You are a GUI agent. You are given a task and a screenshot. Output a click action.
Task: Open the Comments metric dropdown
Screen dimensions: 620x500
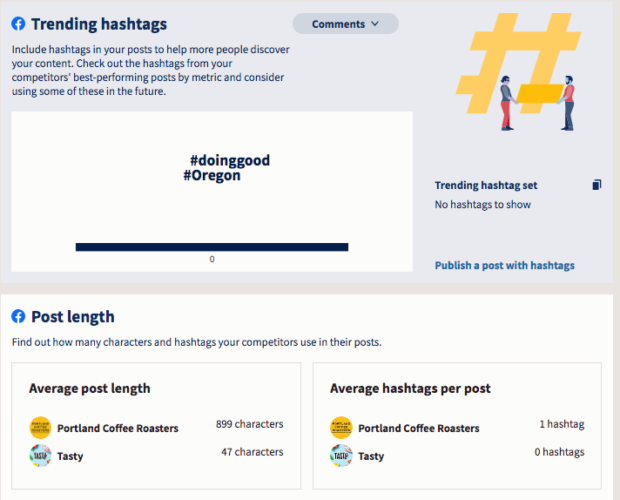point(345,24)
